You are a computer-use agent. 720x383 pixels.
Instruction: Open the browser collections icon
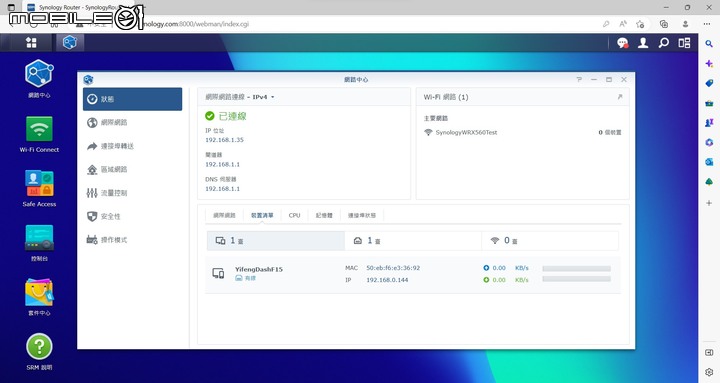click(664, 24)
